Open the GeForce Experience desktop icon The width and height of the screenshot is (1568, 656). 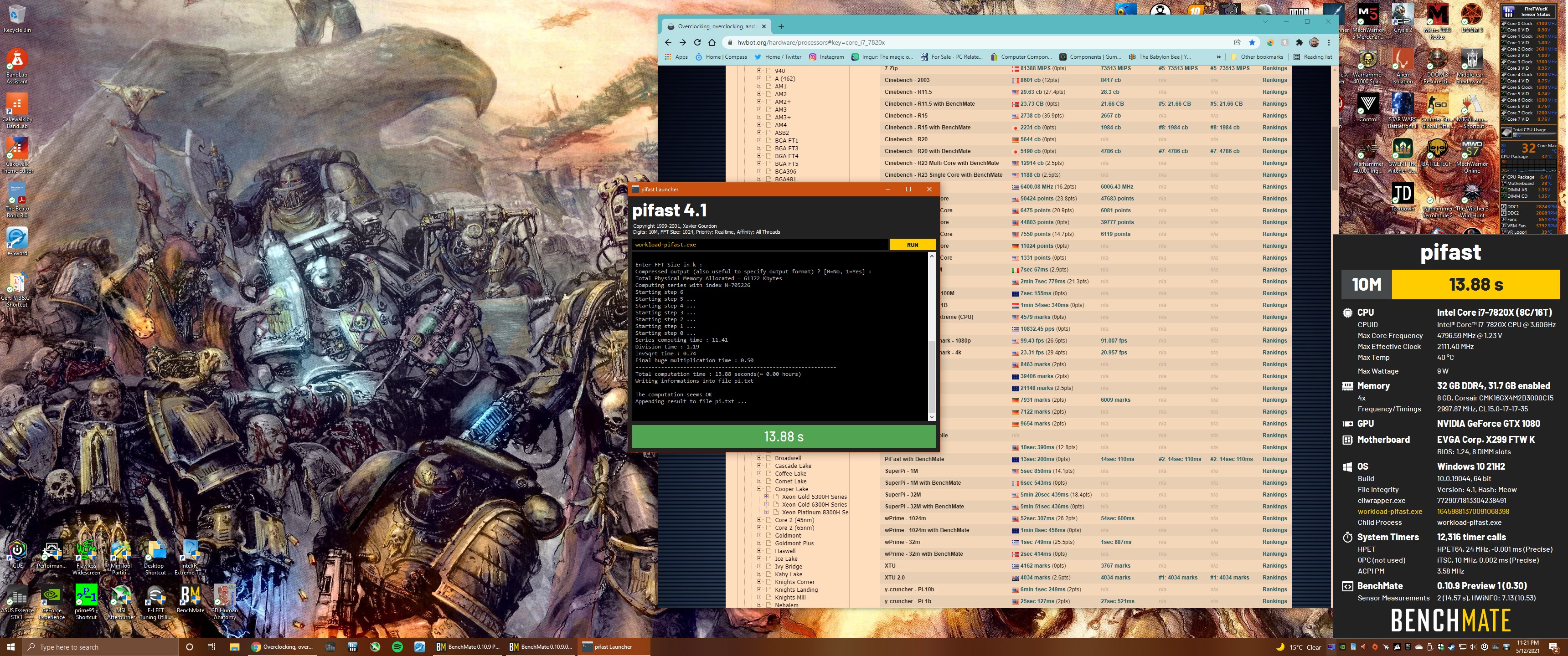tap(52, 602)
